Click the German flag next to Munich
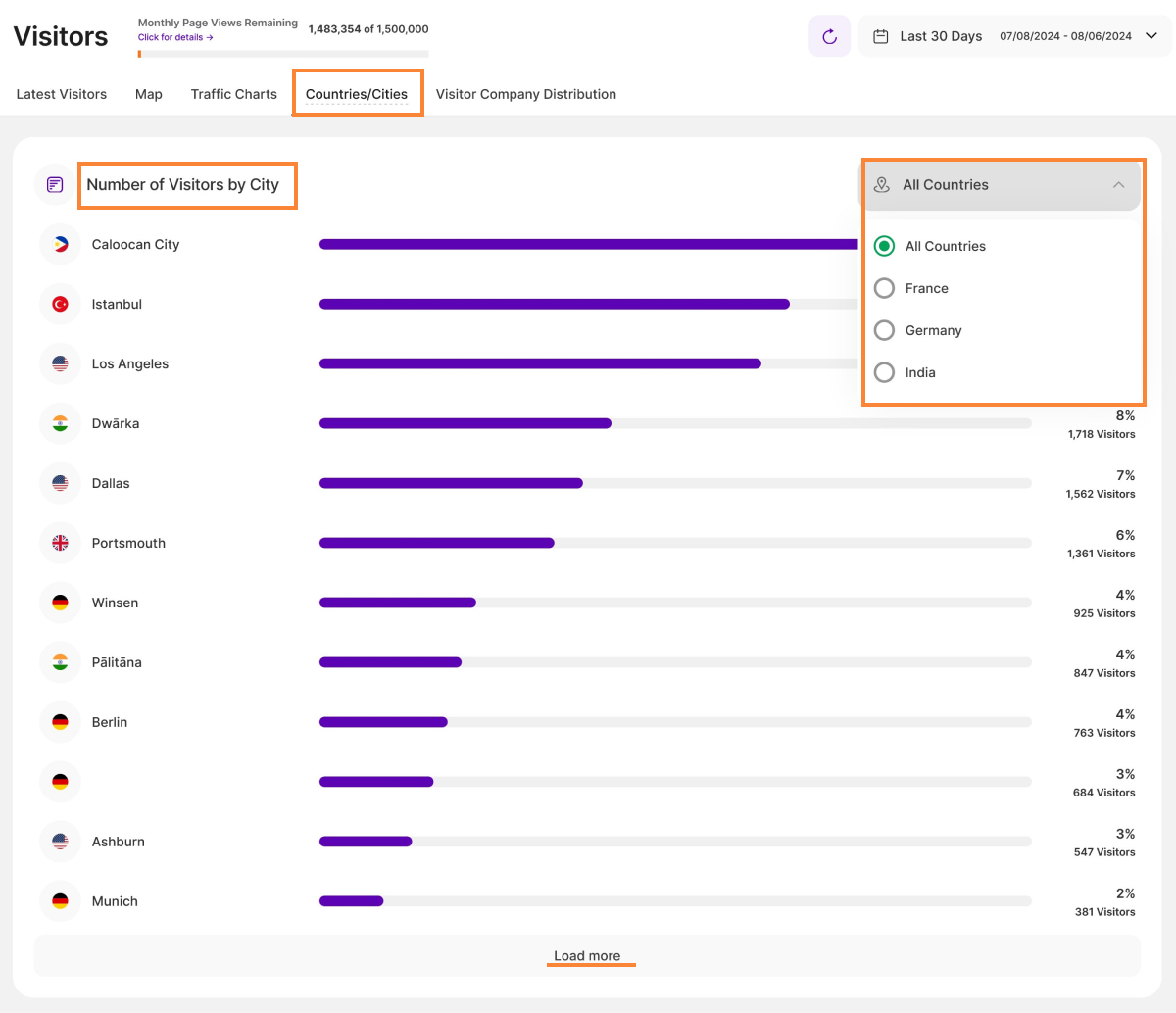This screenshot has height=1013, width=1176. coord(60,901)
